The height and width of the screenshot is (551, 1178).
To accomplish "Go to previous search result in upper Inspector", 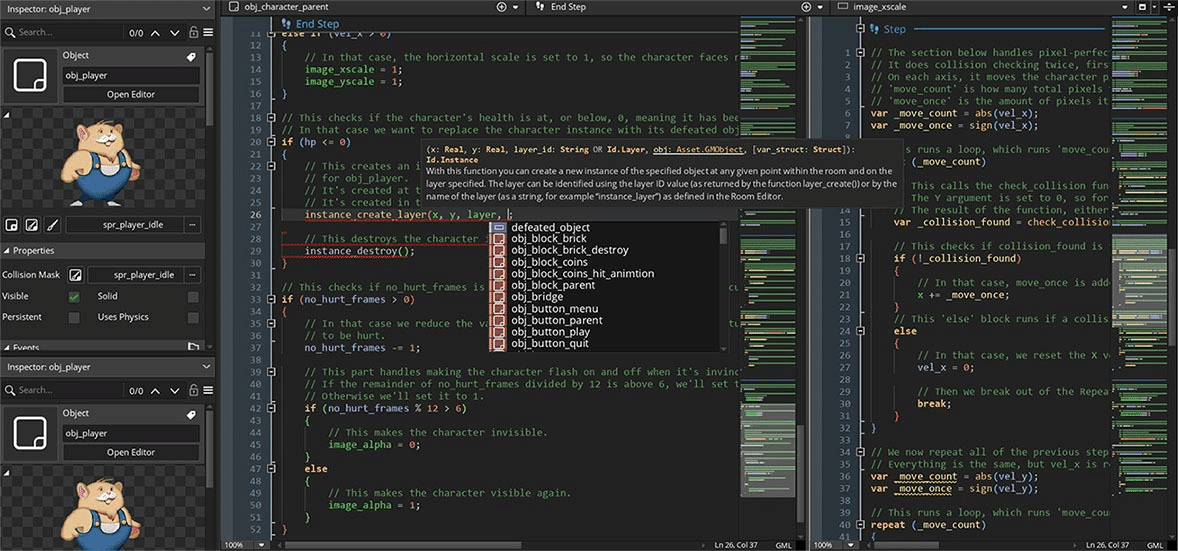I will (156, 33).
